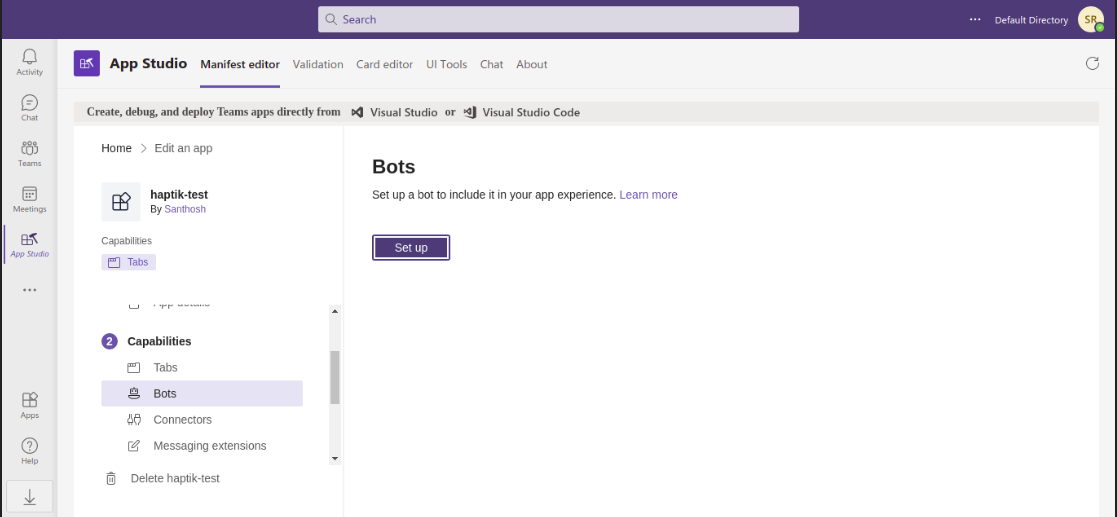Click the scroll down arrow in sidebar list
The height and width of the screenshot is (517, 1117).
[335, 459]
